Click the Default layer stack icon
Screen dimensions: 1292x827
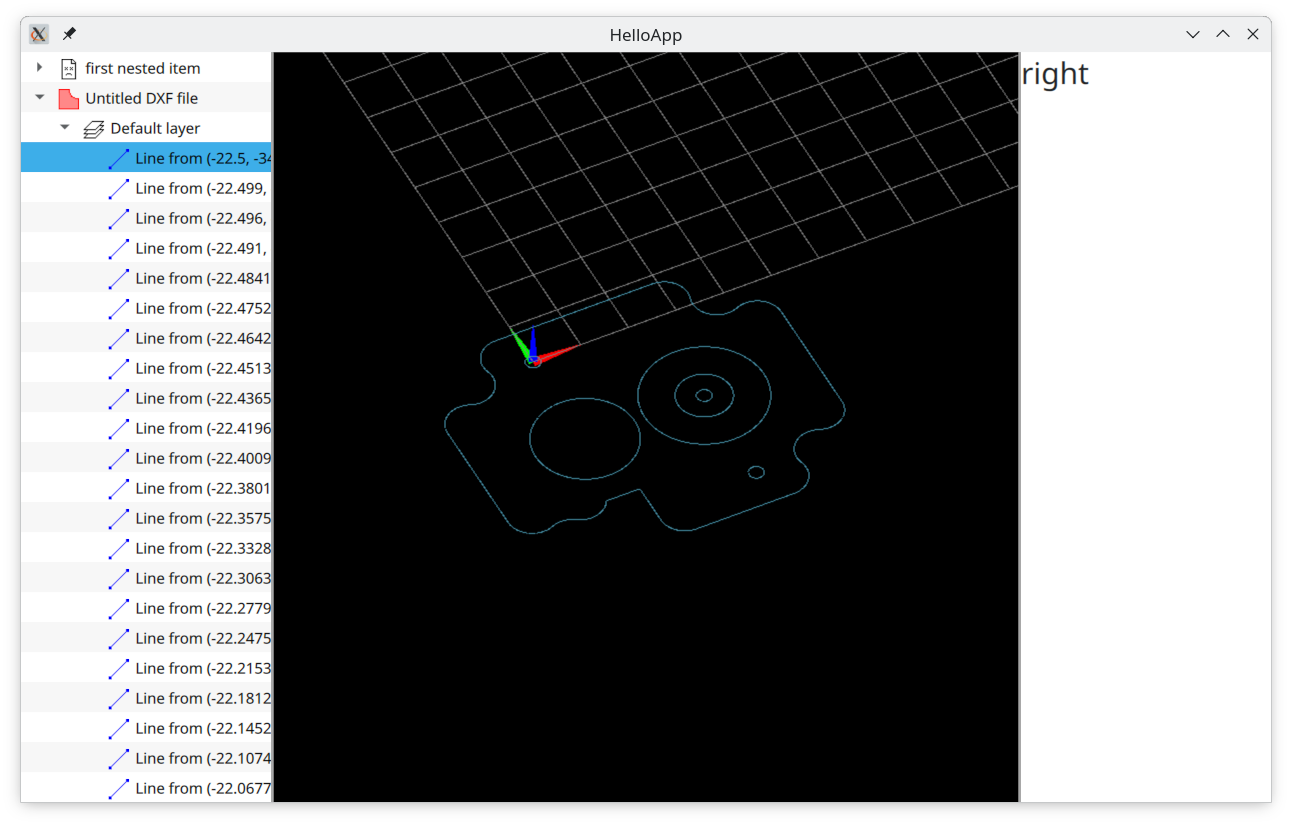tap(93, 128)
